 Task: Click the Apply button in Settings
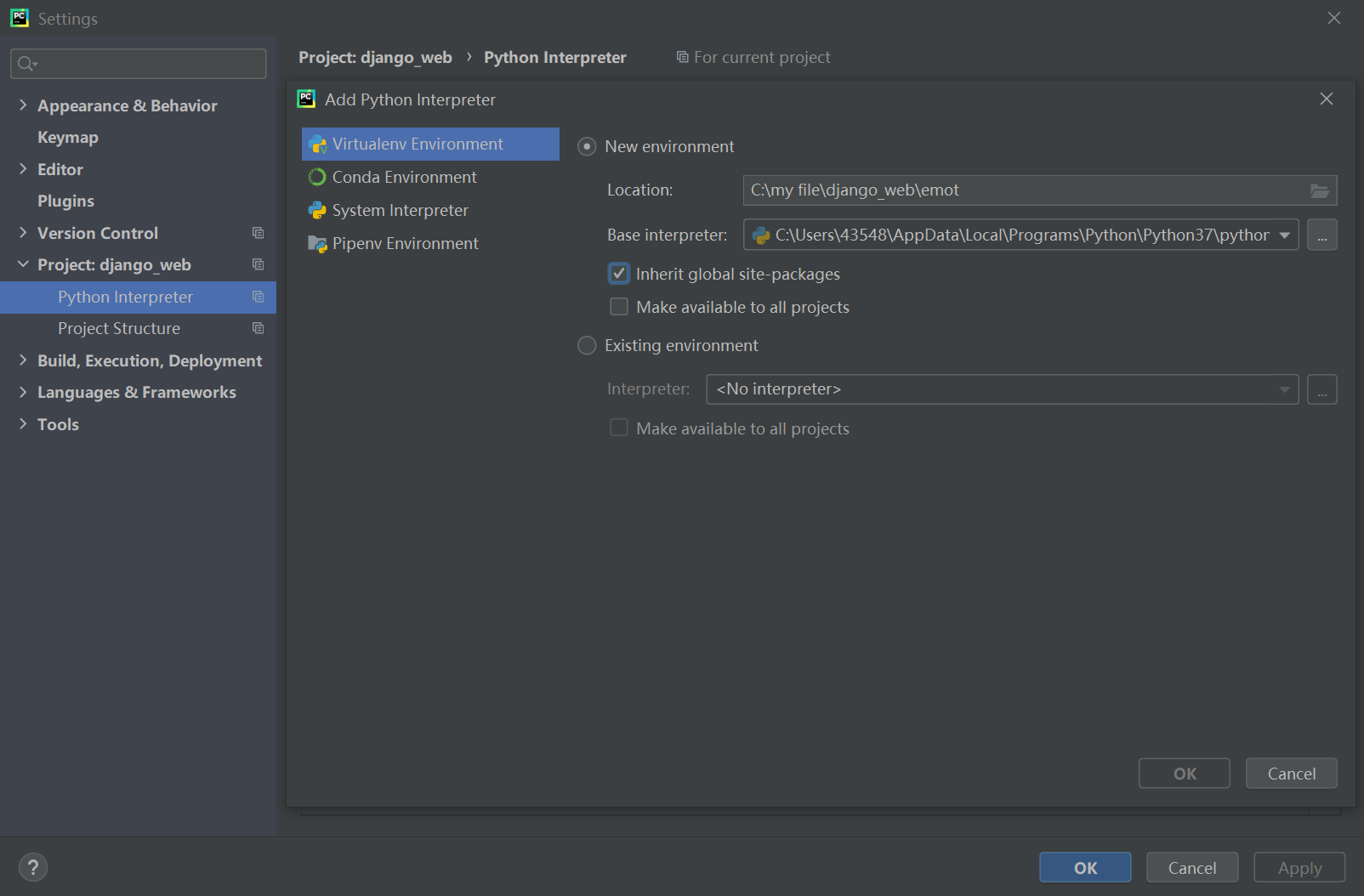tap(1299, 868)
